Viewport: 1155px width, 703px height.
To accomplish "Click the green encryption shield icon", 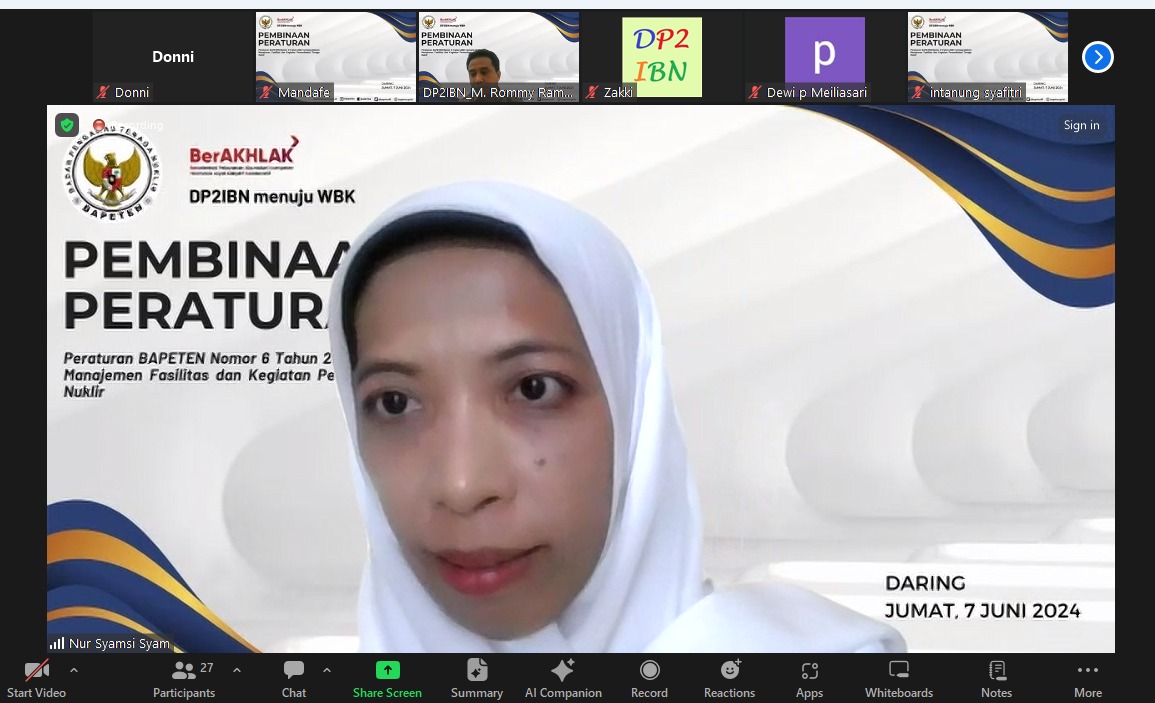I will [67, 125].
